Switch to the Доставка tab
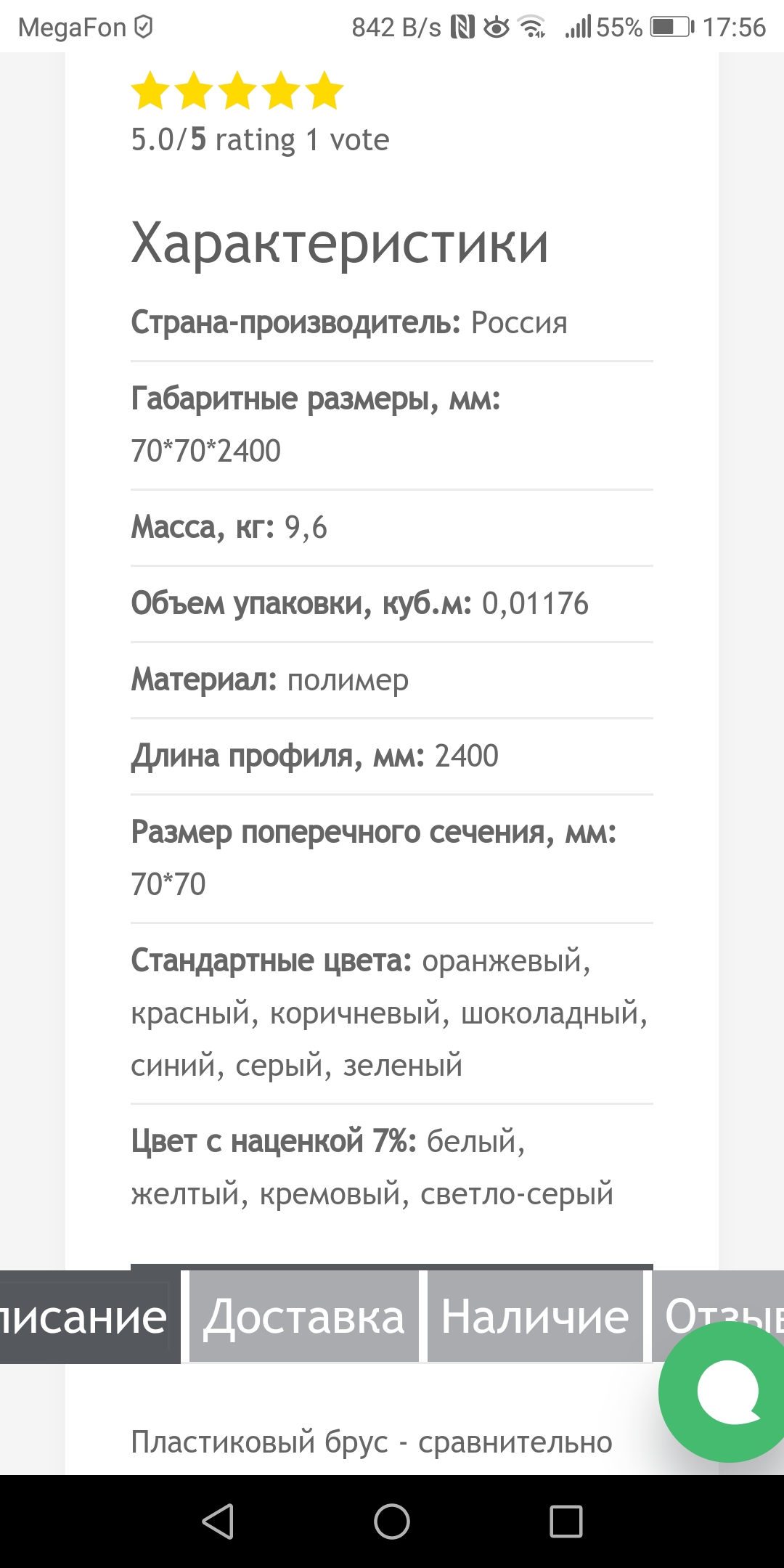 tap(304, 1317)
